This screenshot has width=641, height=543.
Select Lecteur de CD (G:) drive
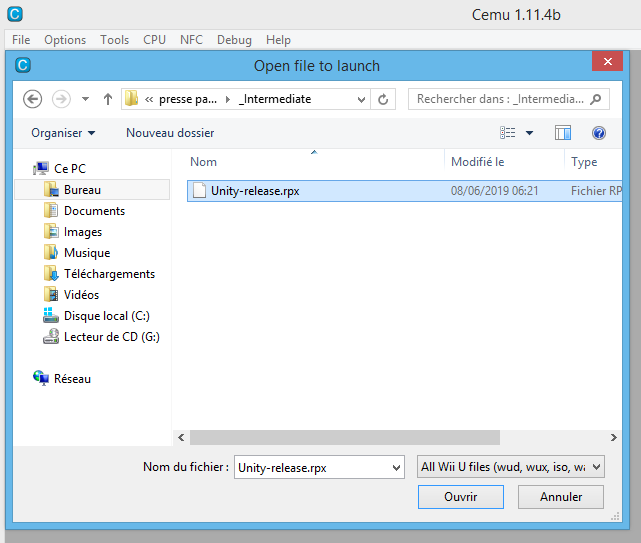(101, 337)
